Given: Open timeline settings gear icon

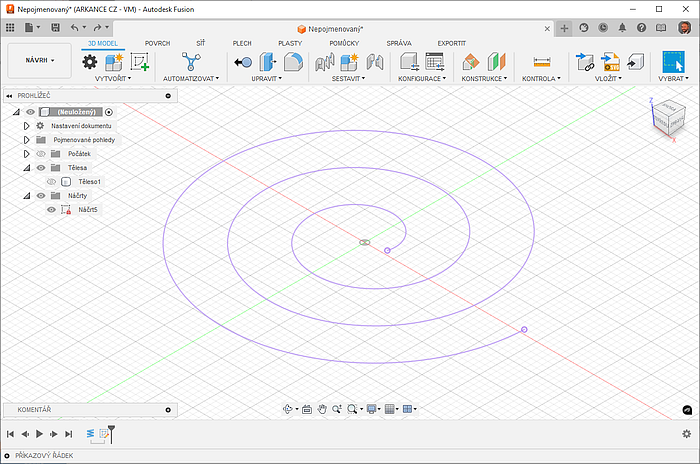Looking at the screenshot, I should (x=686, y=434).
